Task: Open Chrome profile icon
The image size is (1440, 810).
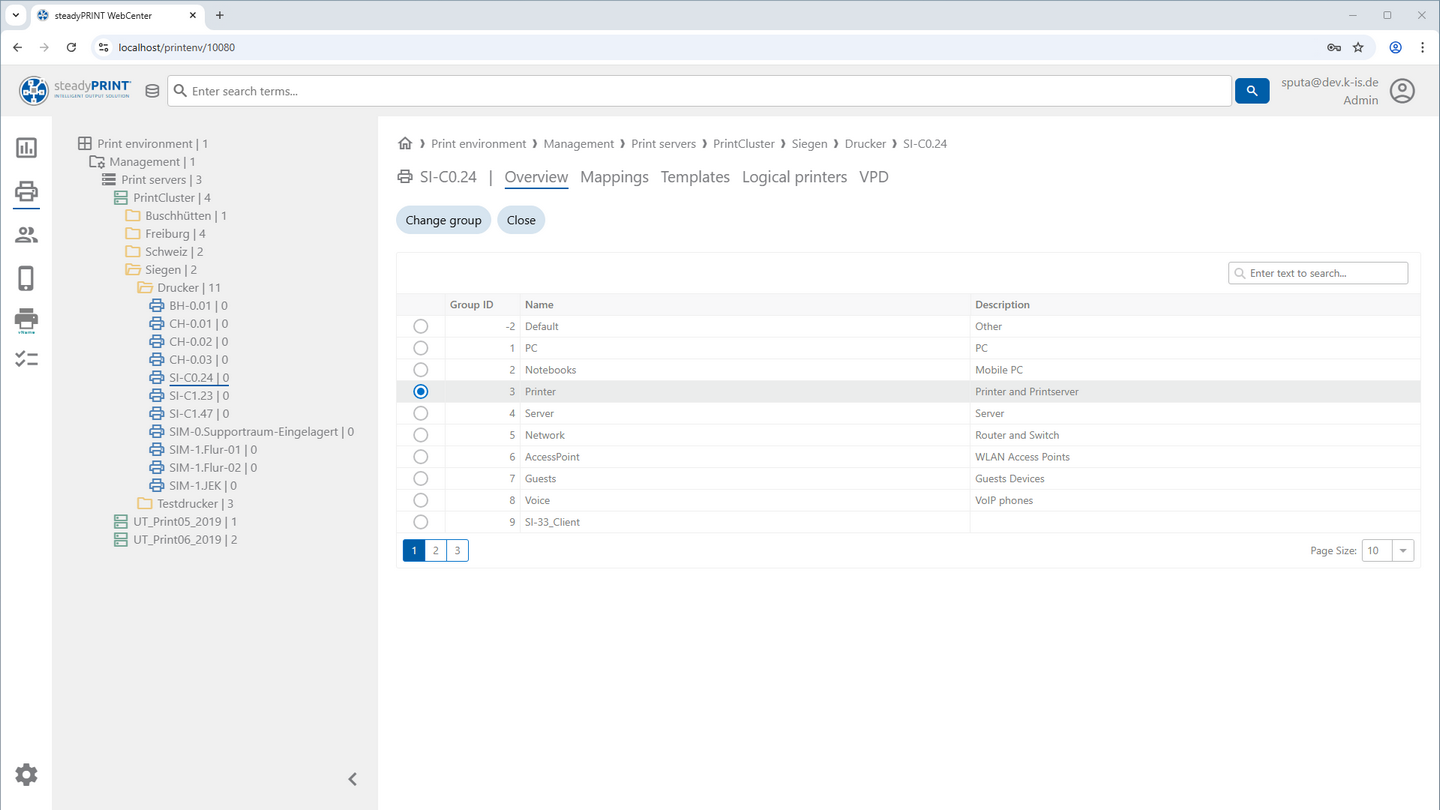Action: click(x=1396, y=47)
